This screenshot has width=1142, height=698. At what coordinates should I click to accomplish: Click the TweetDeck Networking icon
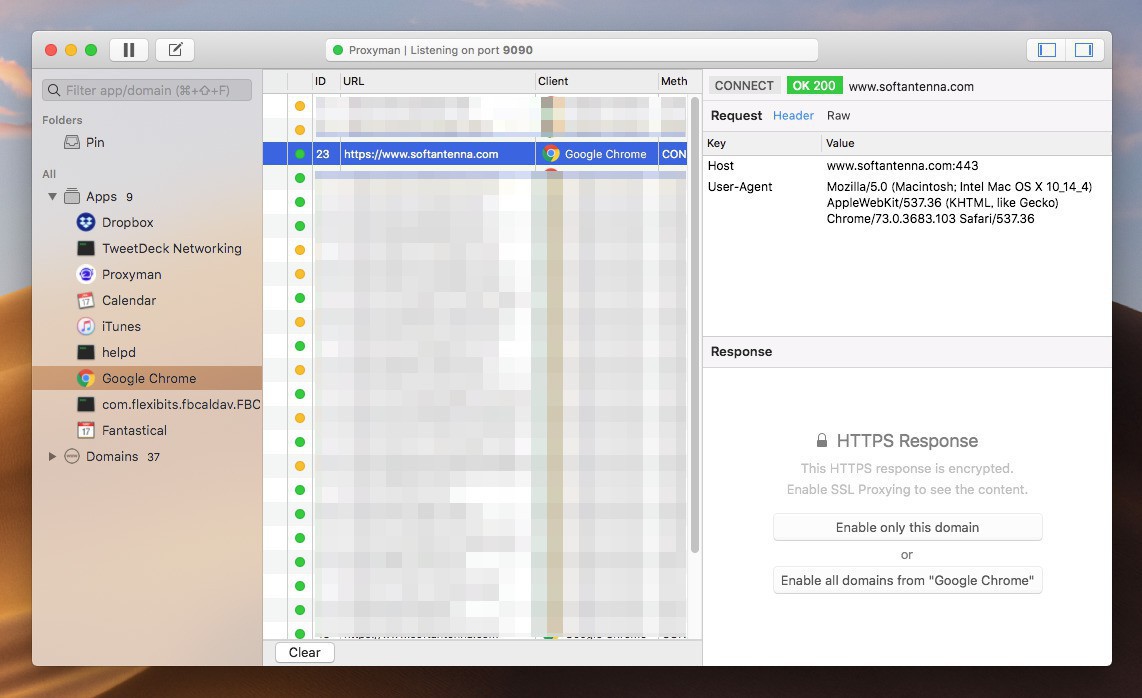point(86,248)
